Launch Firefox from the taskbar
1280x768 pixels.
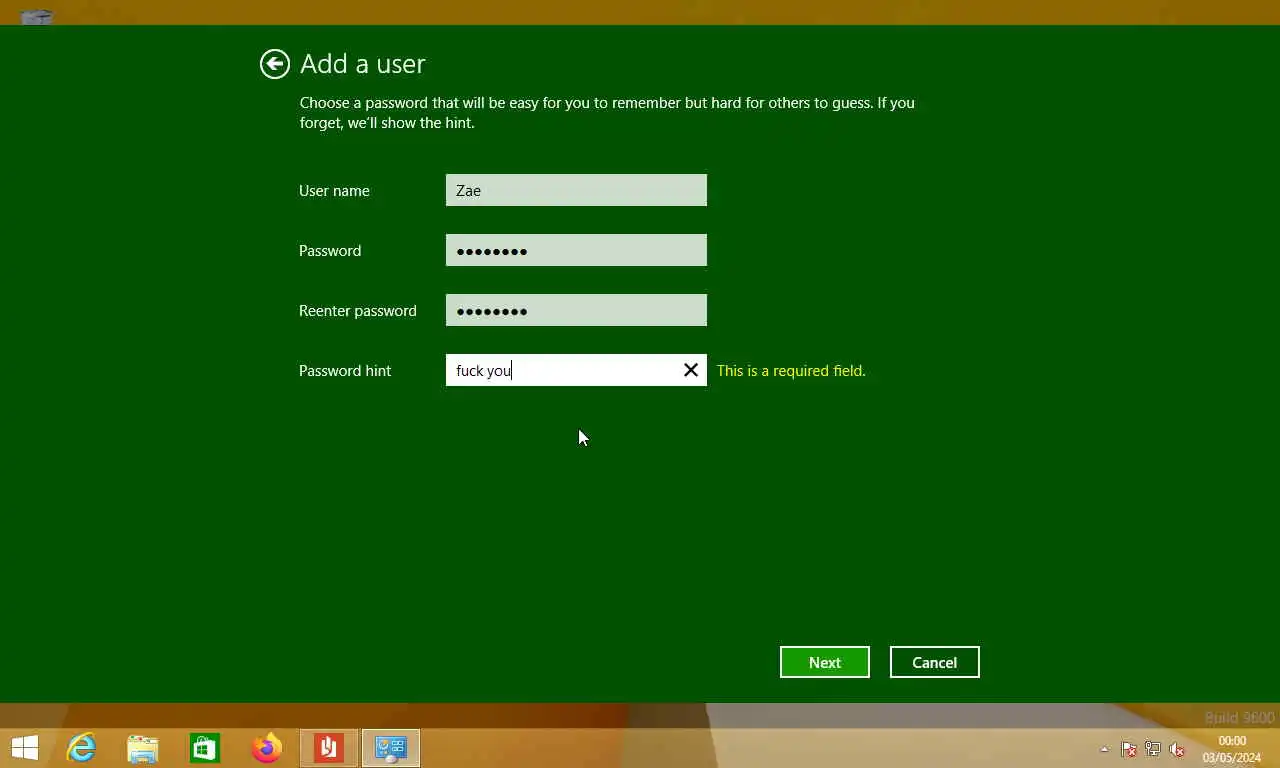click(x=267, y=748)
